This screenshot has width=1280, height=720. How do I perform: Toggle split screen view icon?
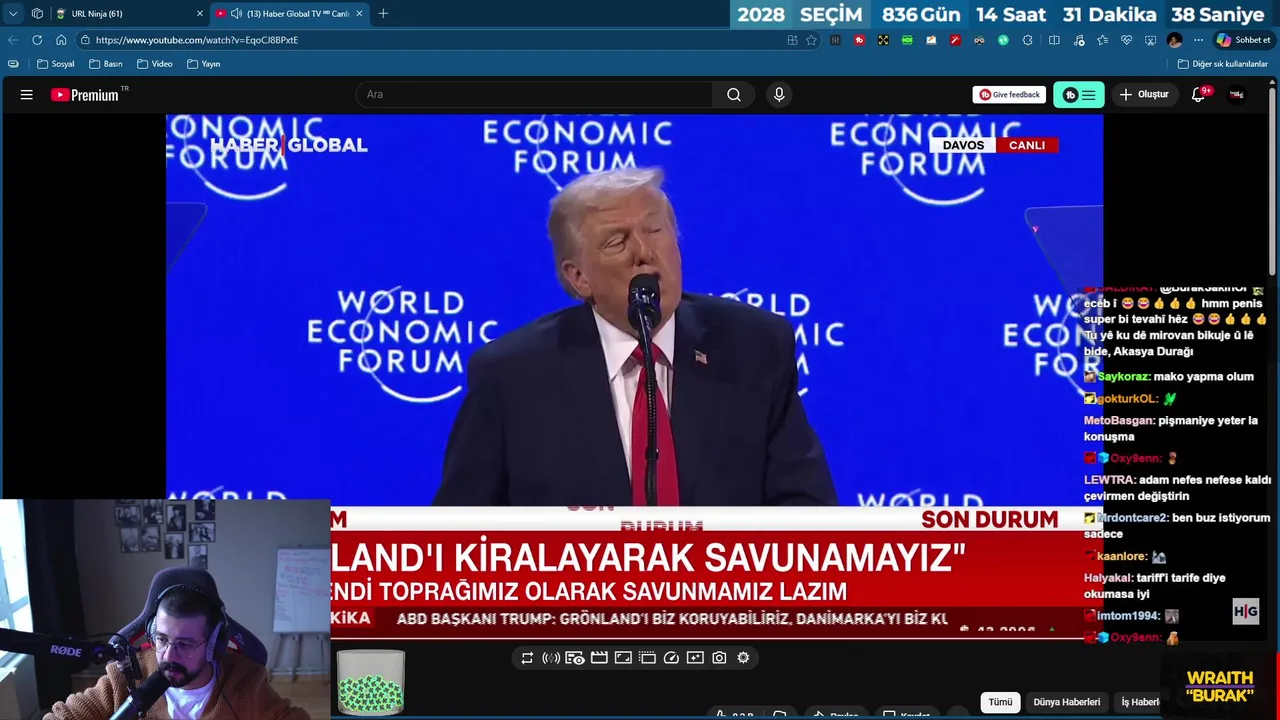click(1054, 40)
